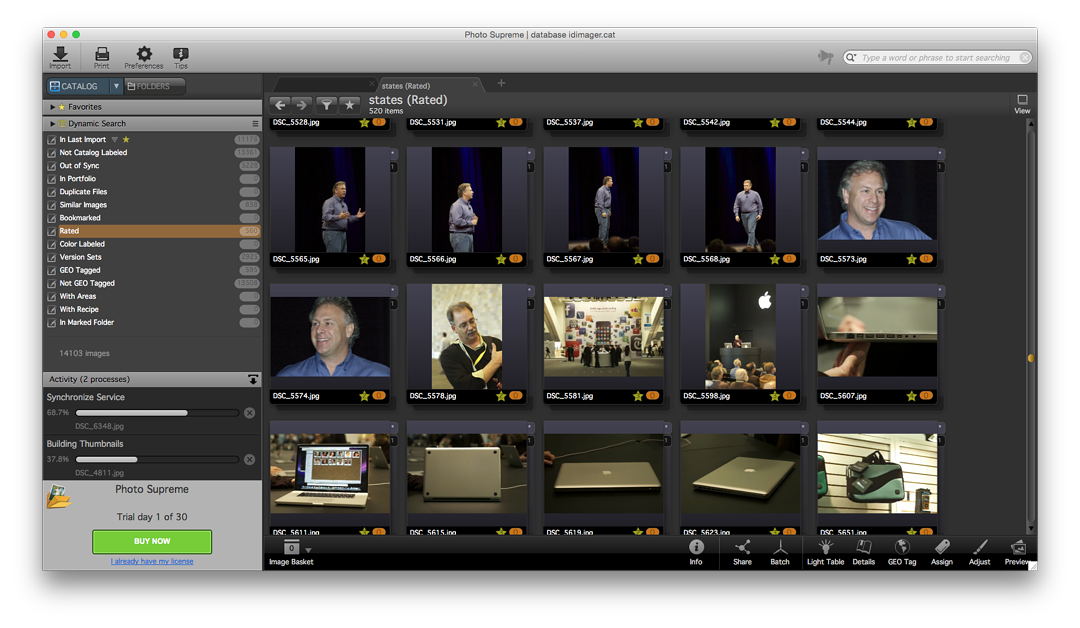Toggle the Rated checkbox
1080x628 pixels.
52,231
